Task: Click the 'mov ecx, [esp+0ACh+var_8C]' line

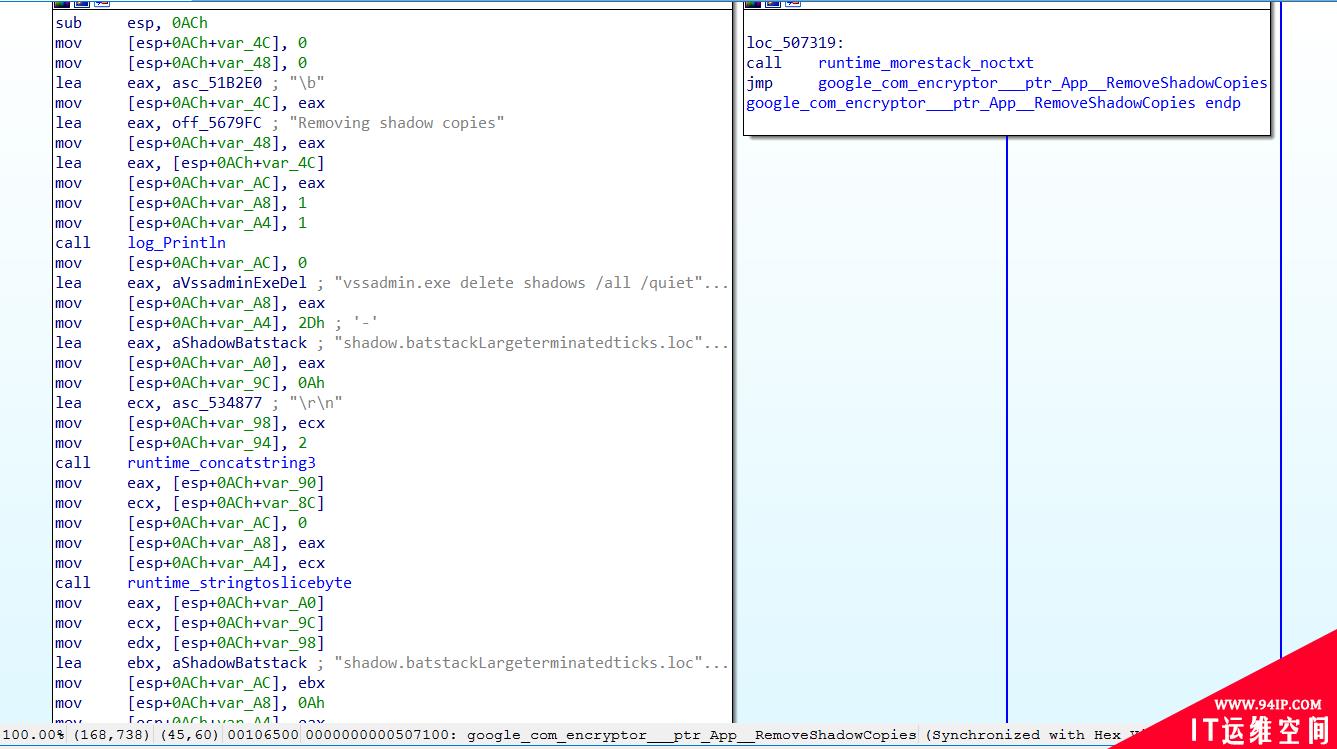Action: click(190, 503)
